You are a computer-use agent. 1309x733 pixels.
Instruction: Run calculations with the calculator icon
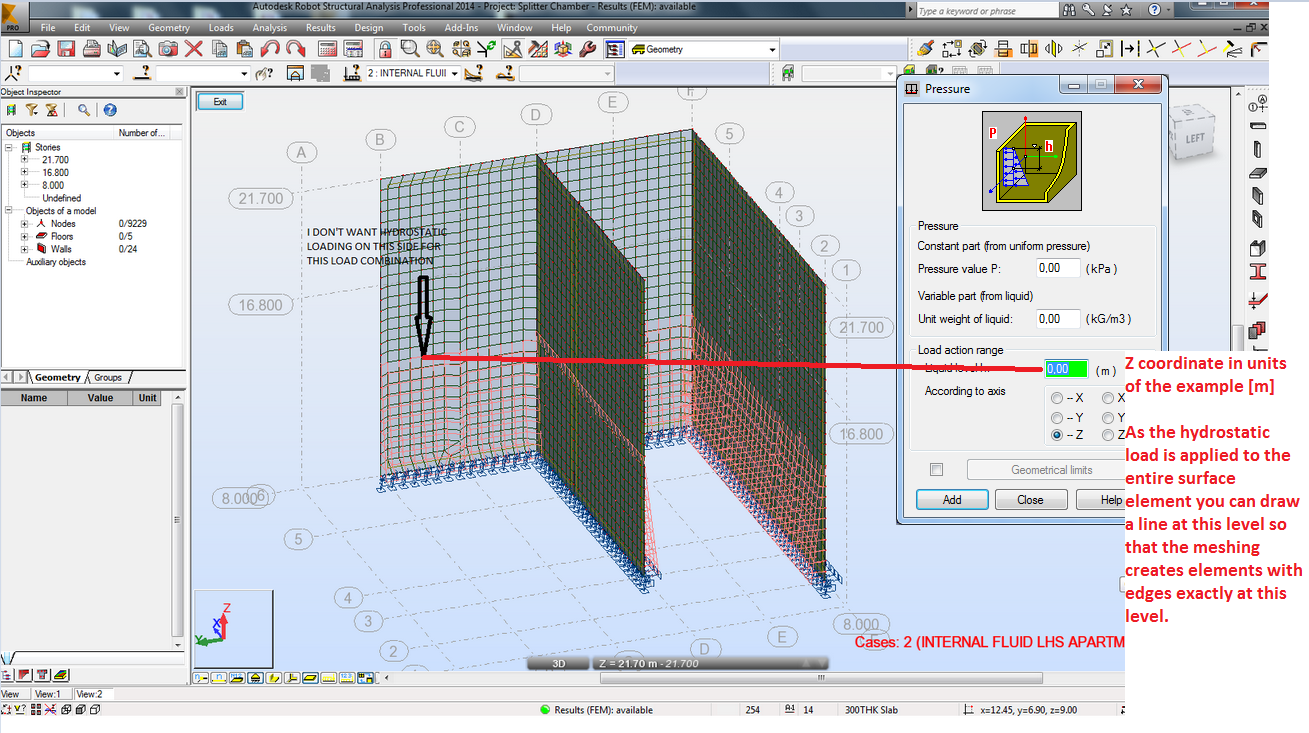[x=327, y=49]
